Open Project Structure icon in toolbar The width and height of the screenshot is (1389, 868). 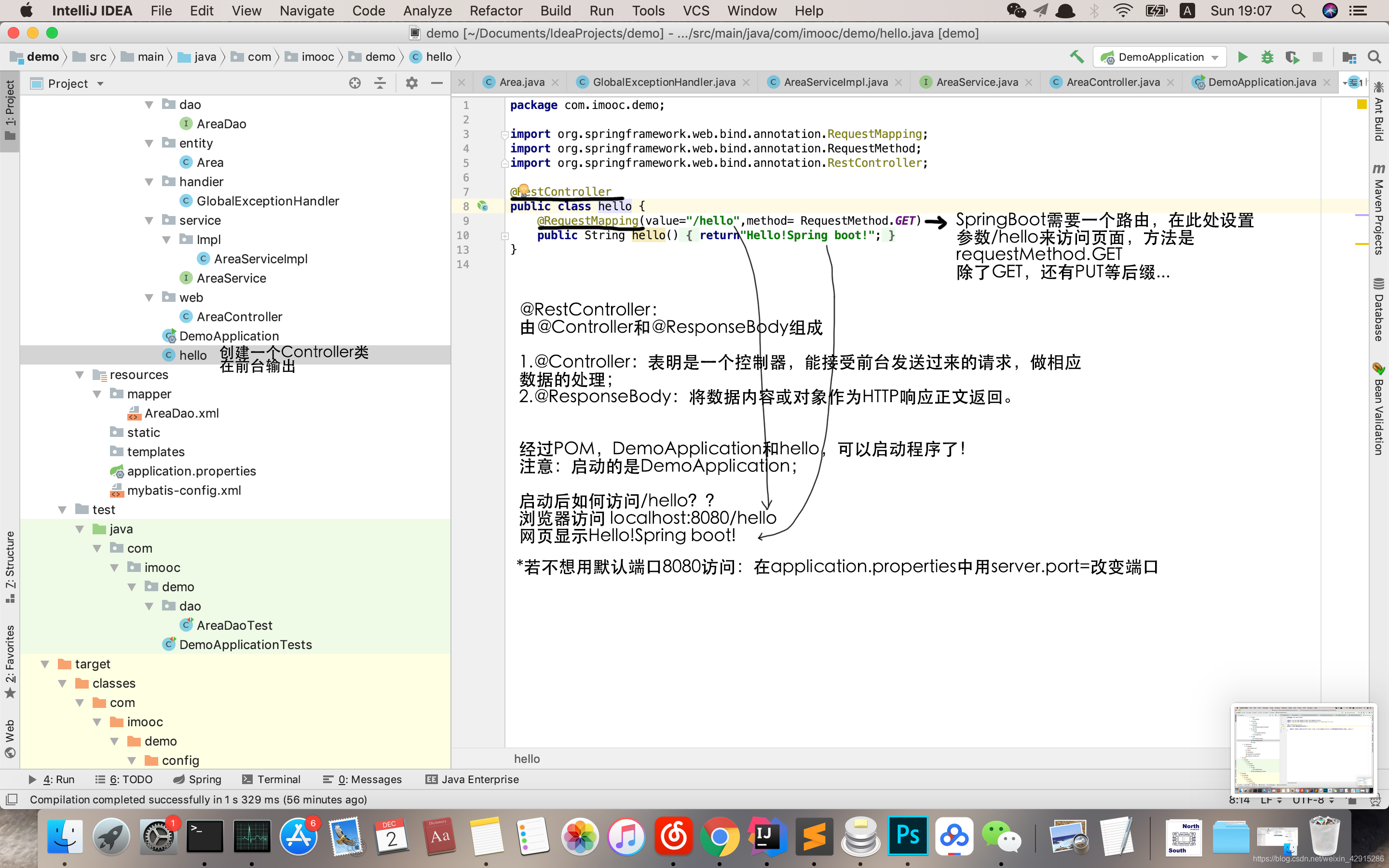1349,57
